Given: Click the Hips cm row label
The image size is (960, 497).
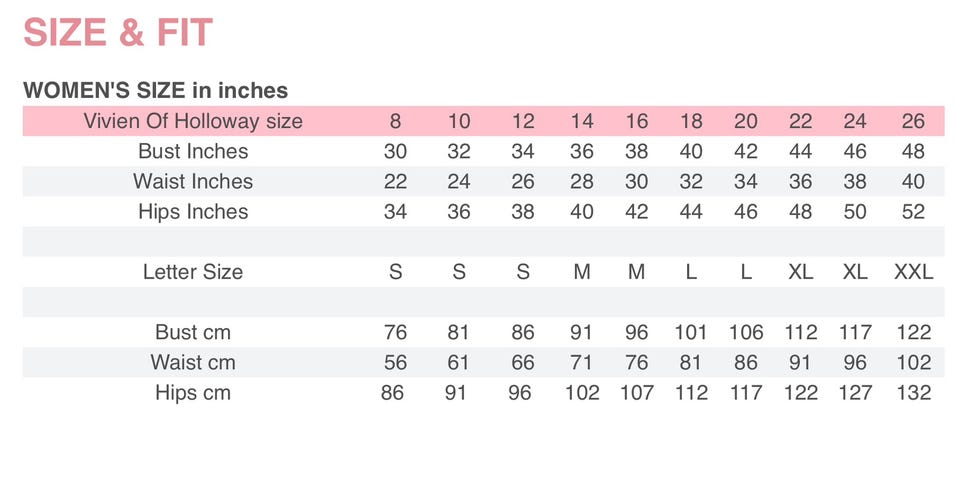Looking at the screenshot, I should (x=193, y=392).
